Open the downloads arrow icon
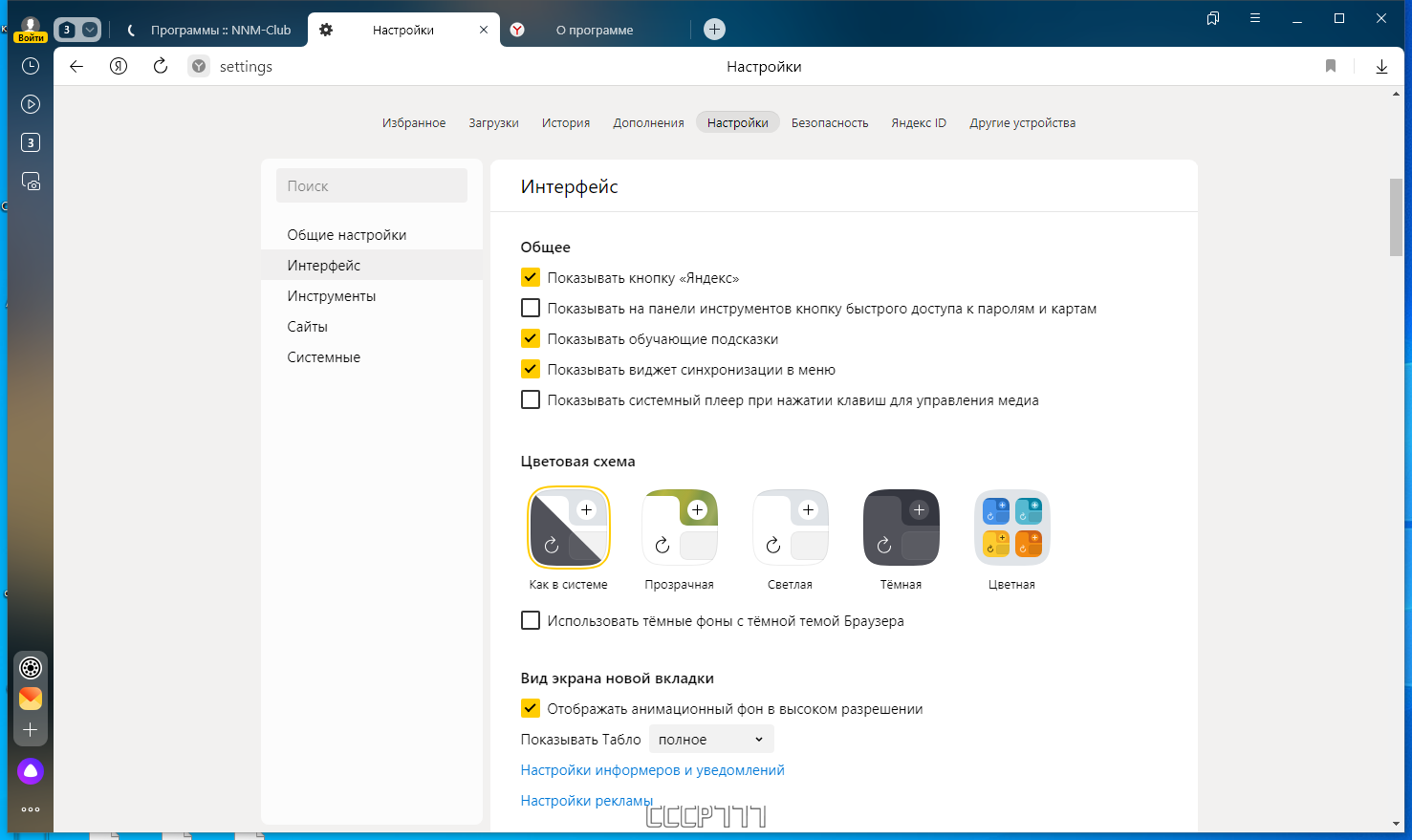Viewport: 1412px width, 840px height. [1381, 66]
